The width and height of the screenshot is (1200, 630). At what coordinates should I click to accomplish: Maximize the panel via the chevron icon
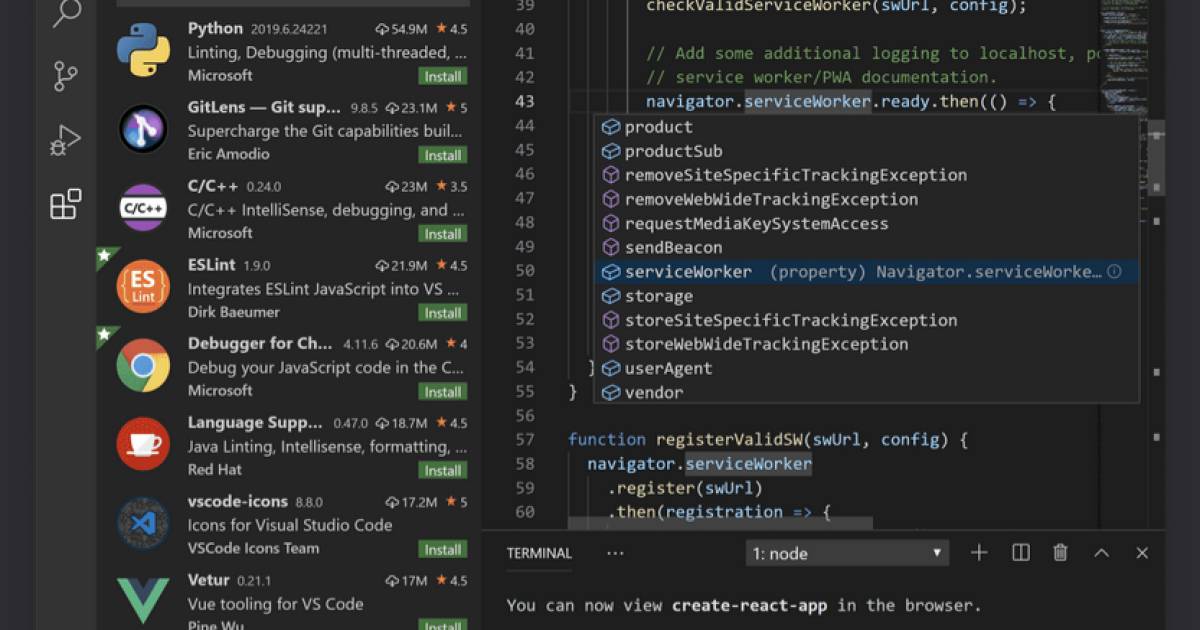click(x=1102, y=553)
